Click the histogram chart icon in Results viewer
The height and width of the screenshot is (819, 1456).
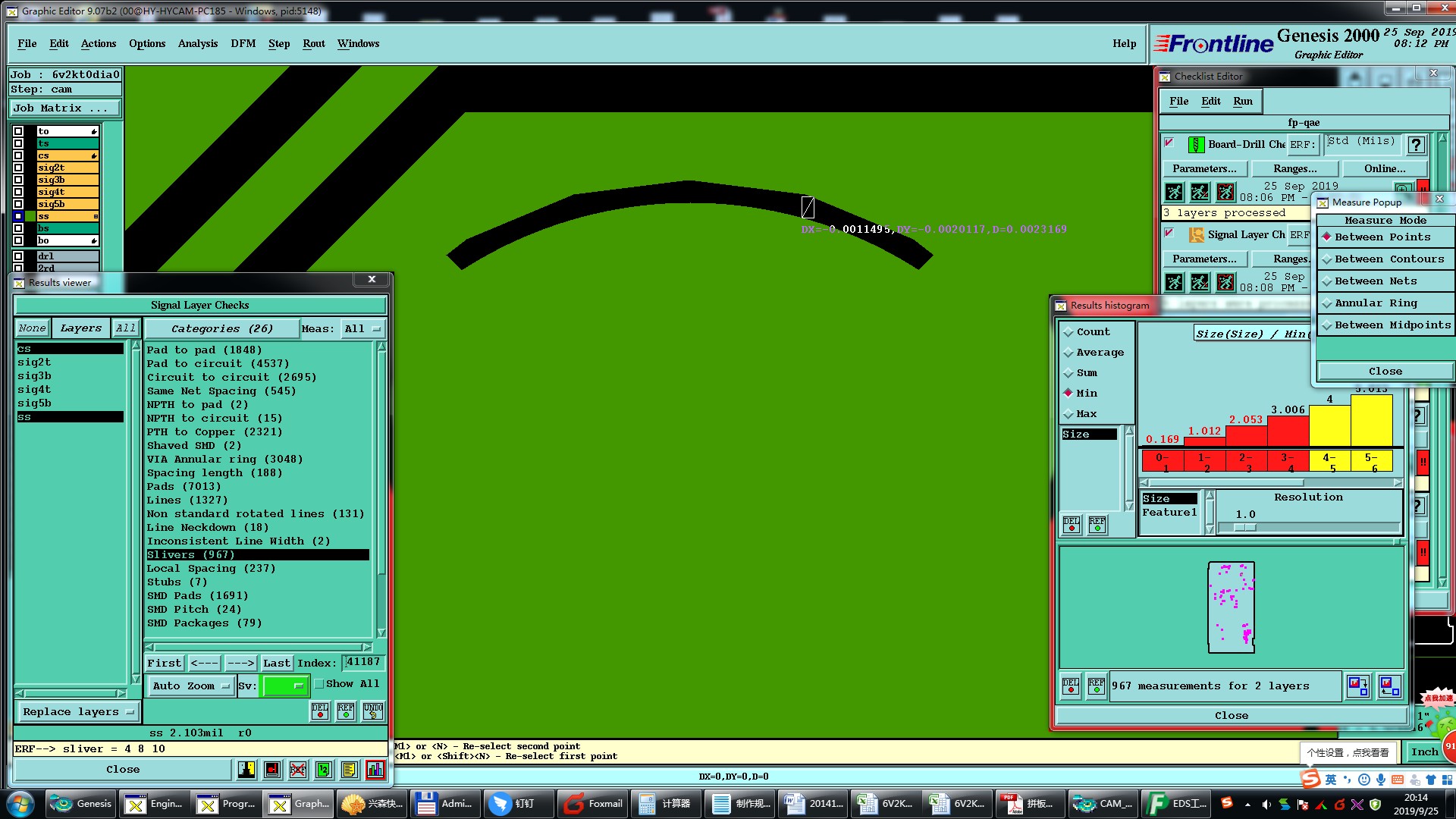(375, 770)
